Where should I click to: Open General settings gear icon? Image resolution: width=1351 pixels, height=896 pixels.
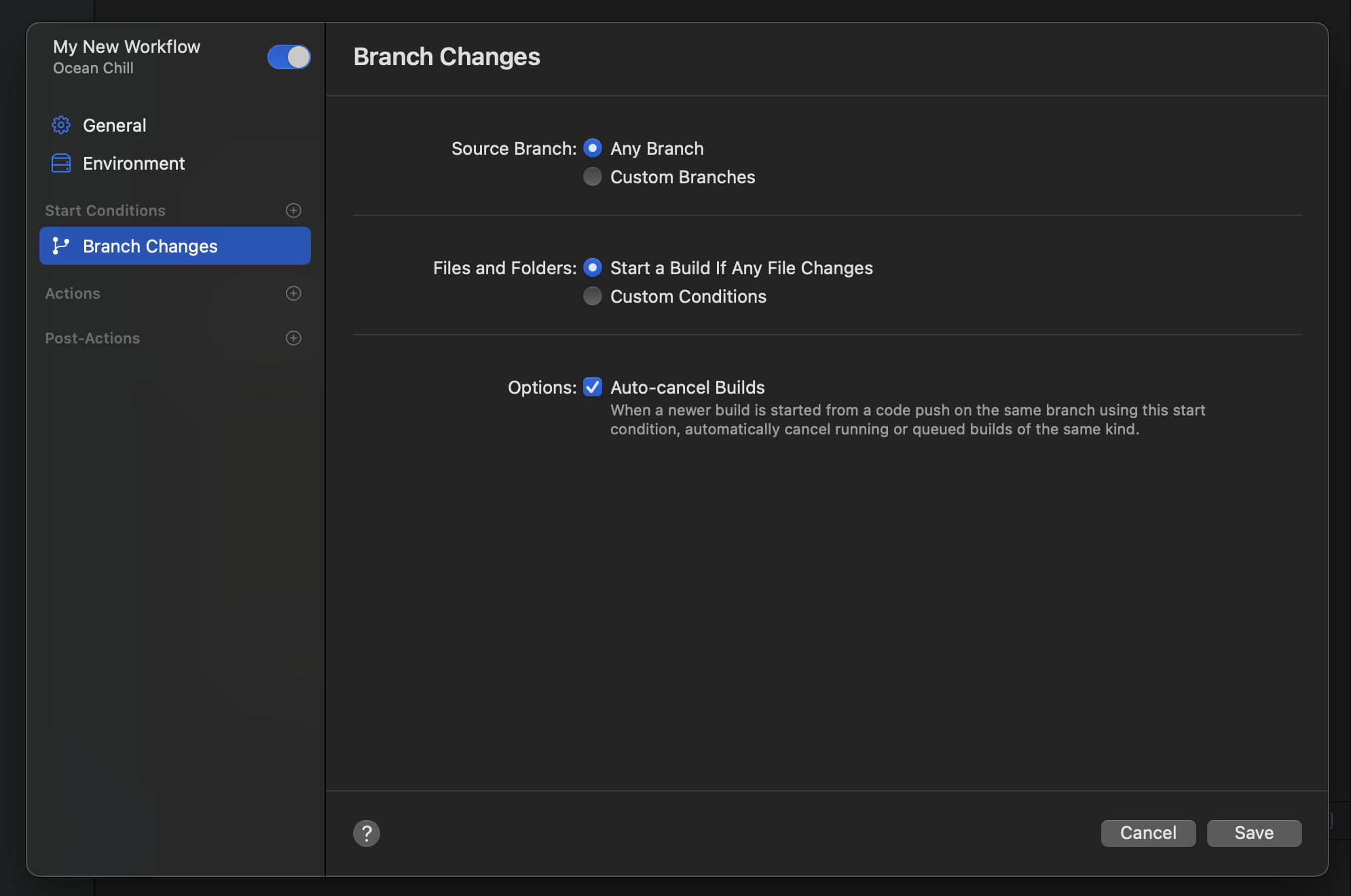point(61,125)
